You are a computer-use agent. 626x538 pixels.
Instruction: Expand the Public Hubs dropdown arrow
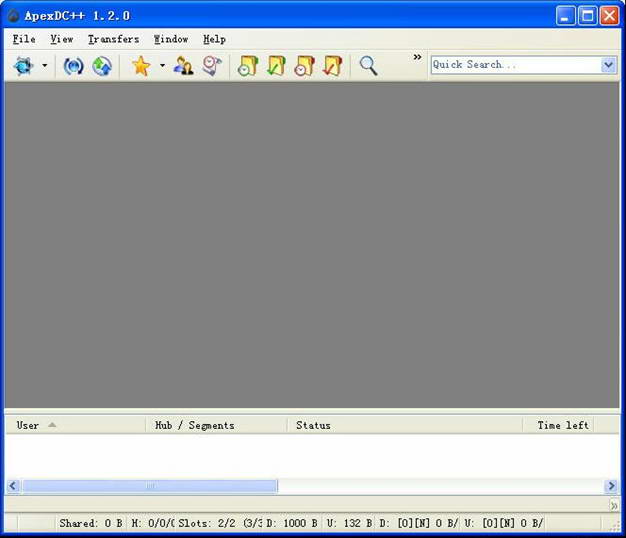coord(44,65)
